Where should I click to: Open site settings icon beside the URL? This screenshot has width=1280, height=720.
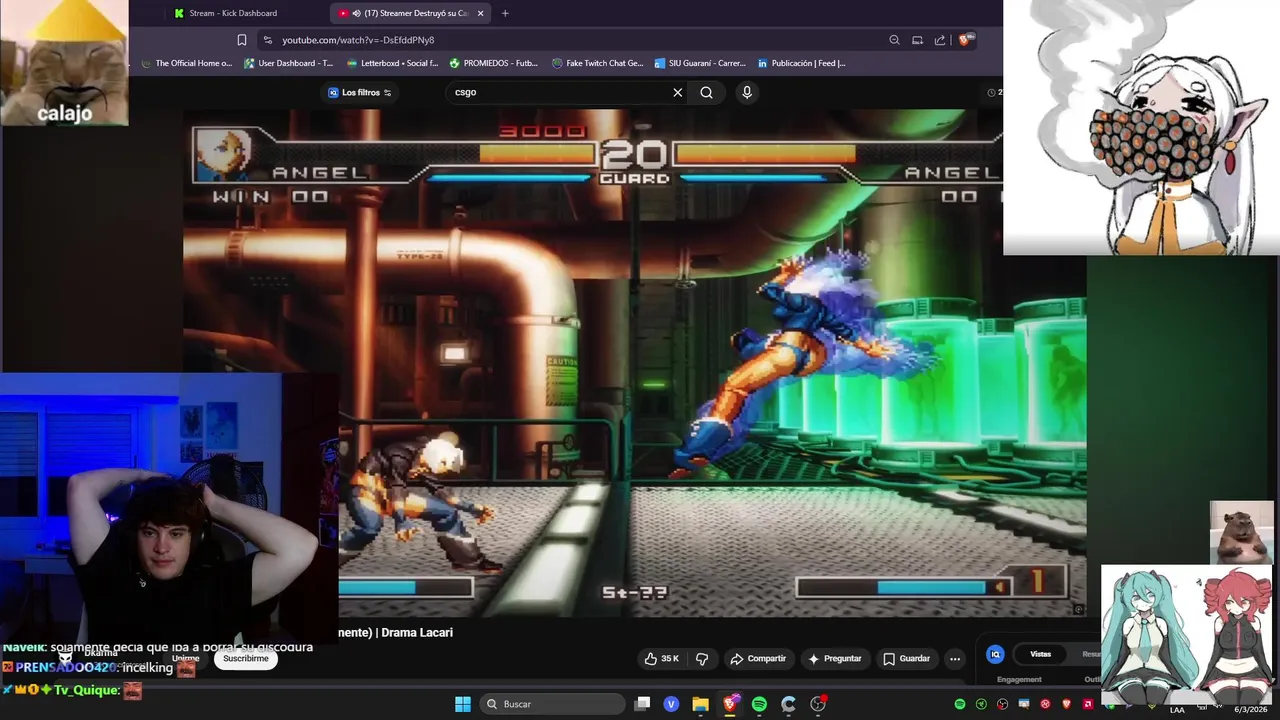click(x=267, y=40)
